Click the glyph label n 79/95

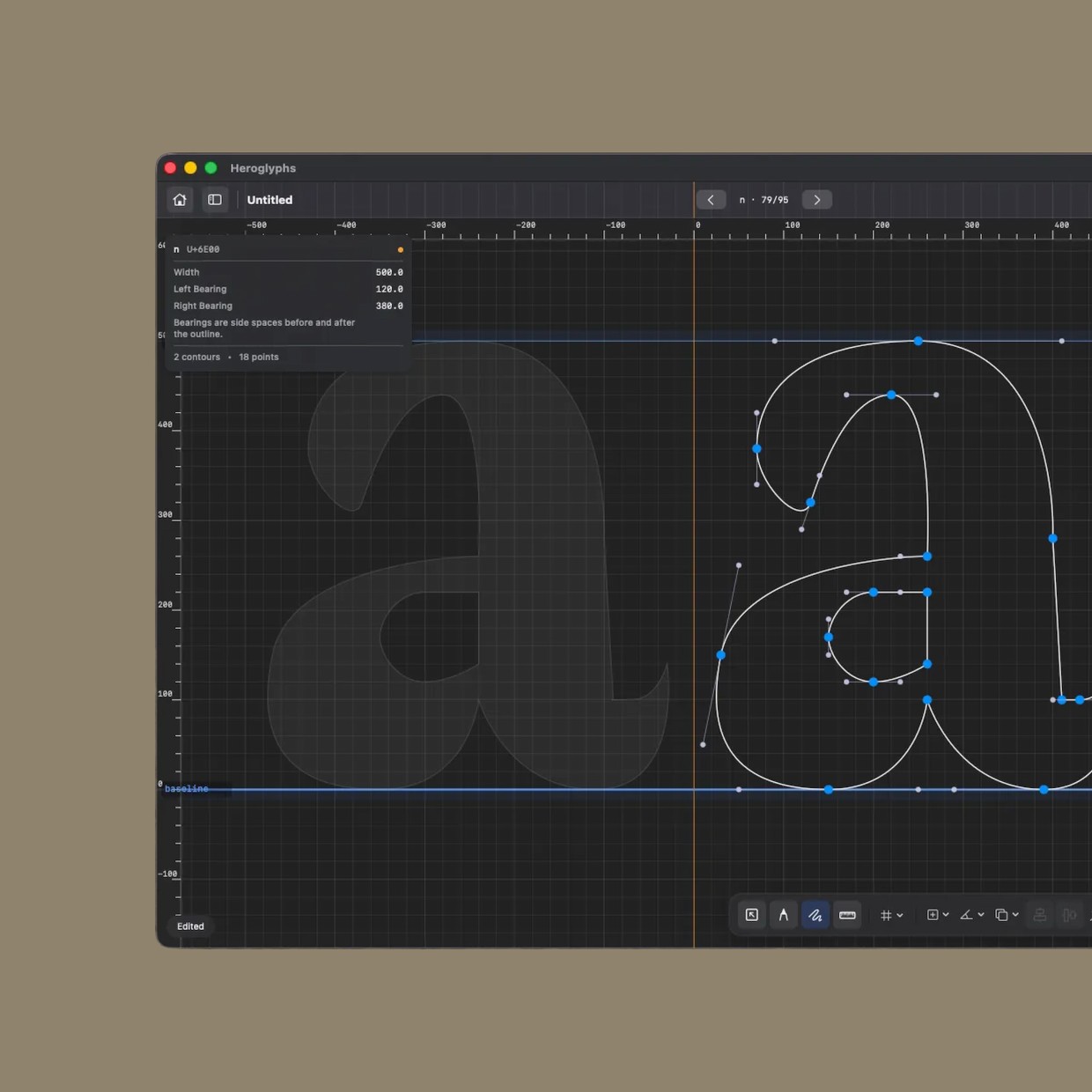[x=764, y=199]
